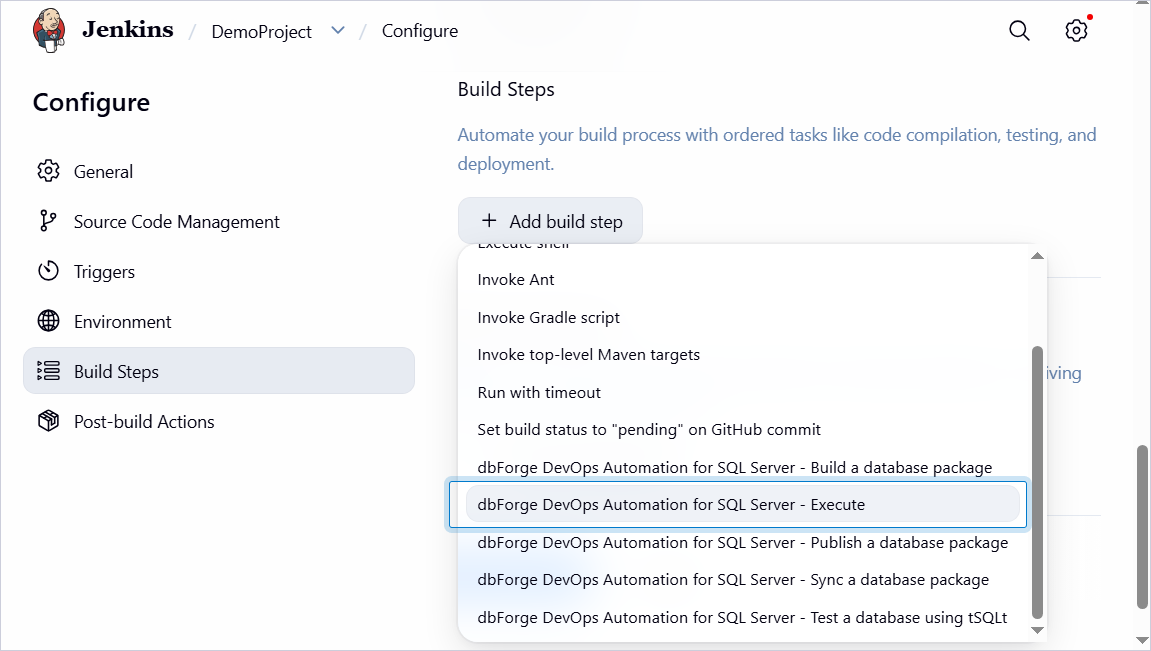The width and height of the screenshot is (1151, 651).
Task: Select Invoke Gradle script step
Action: pyautogui.click(x=743, y=317)
